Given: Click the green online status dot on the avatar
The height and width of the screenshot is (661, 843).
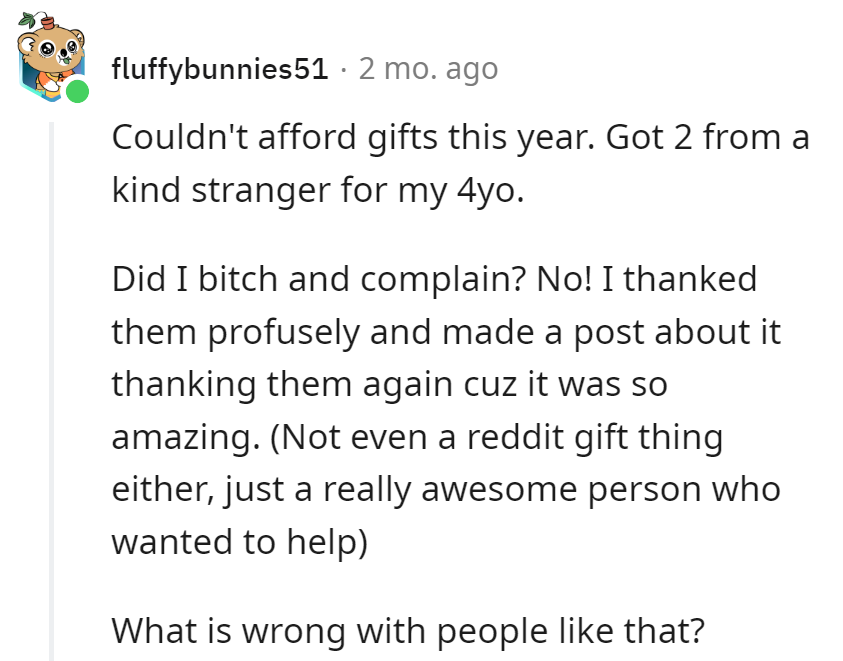Looking at the screenshot, I should [x=75, y=90].
